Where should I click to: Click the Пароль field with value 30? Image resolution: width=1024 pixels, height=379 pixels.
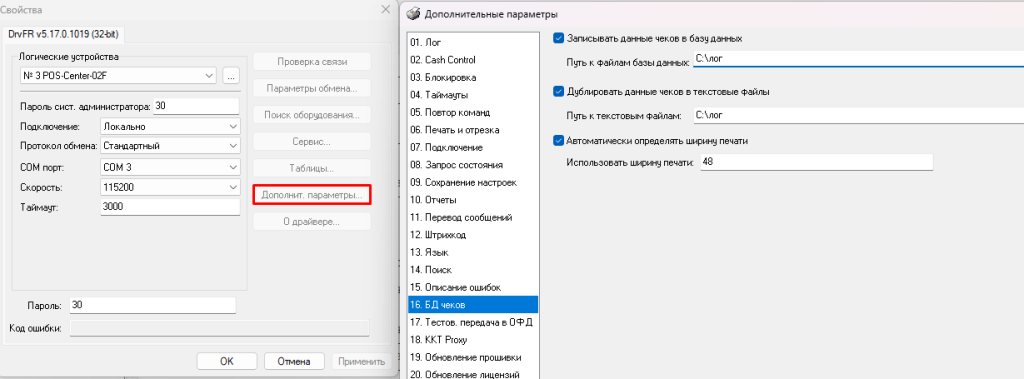152,305
